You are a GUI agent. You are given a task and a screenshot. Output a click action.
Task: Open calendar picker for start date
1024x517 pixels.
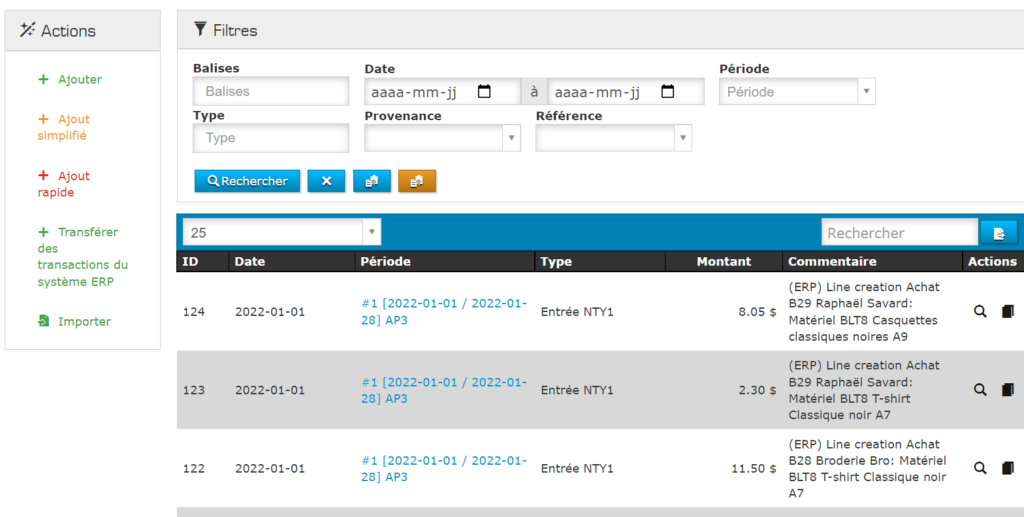tap(484, 91)
